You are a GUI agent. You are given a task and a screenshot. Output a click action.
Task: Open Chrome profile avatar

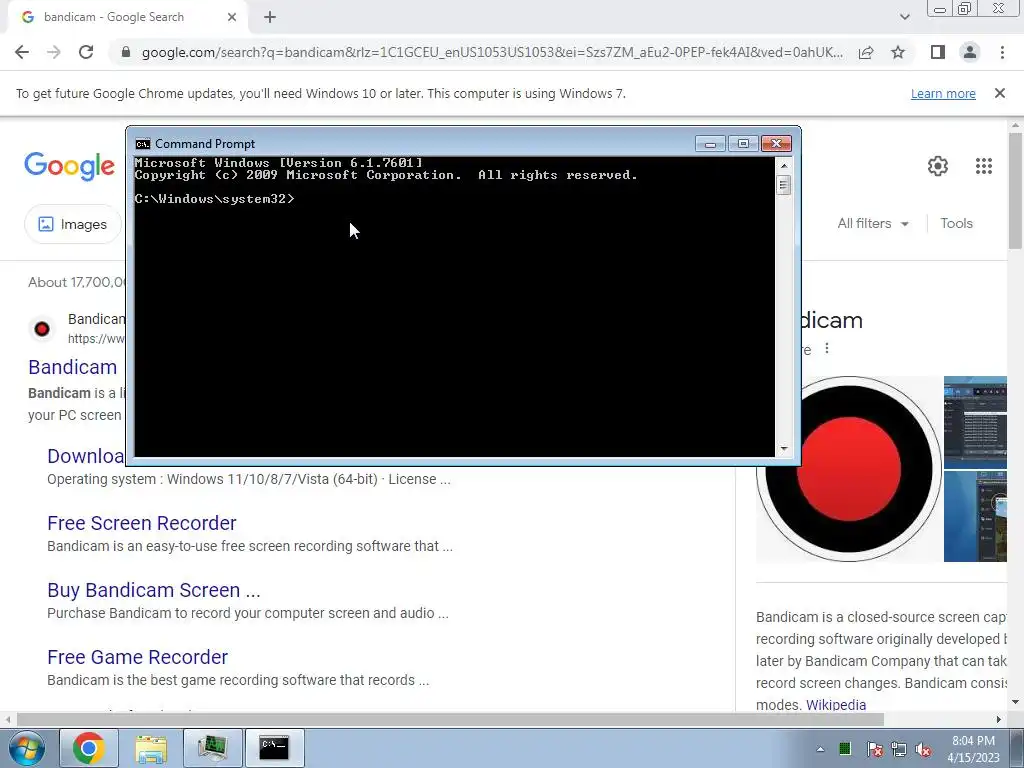(x=970, y=52)
